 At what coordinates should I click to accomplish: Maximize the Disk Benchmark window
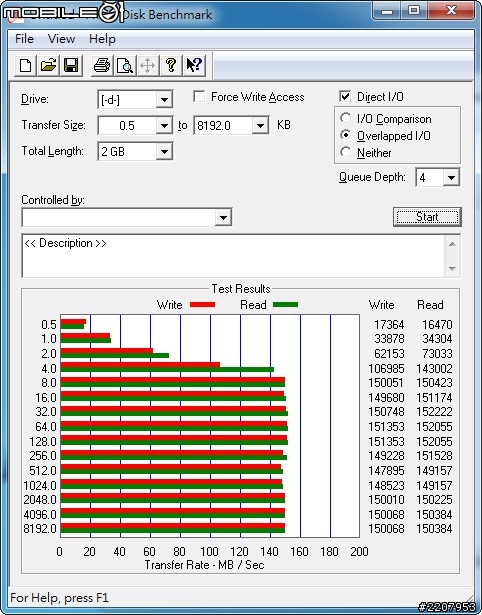(x=414, y=10)
